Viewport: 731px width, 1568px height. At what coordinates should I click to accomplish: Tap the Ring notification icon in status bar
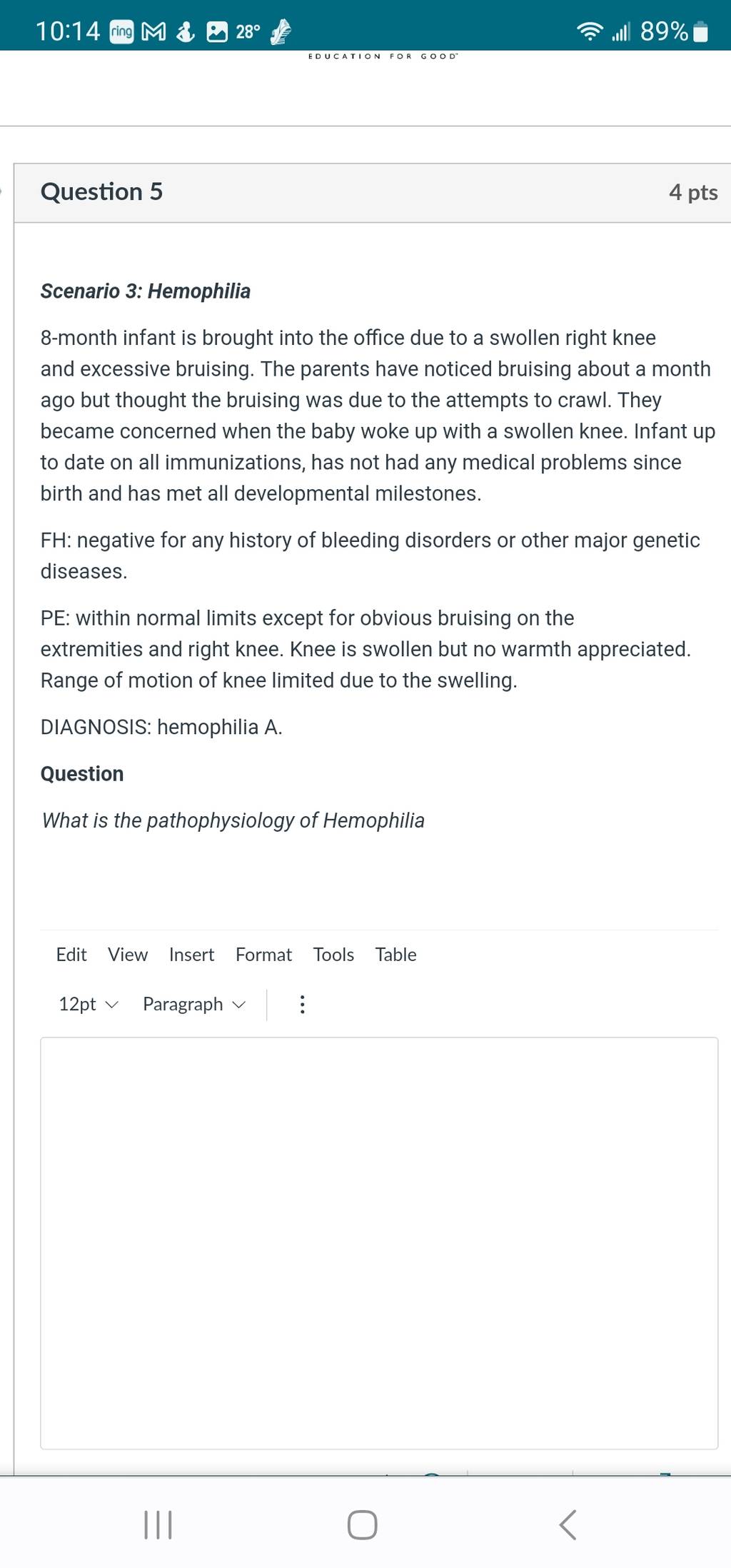pos(121,31)
